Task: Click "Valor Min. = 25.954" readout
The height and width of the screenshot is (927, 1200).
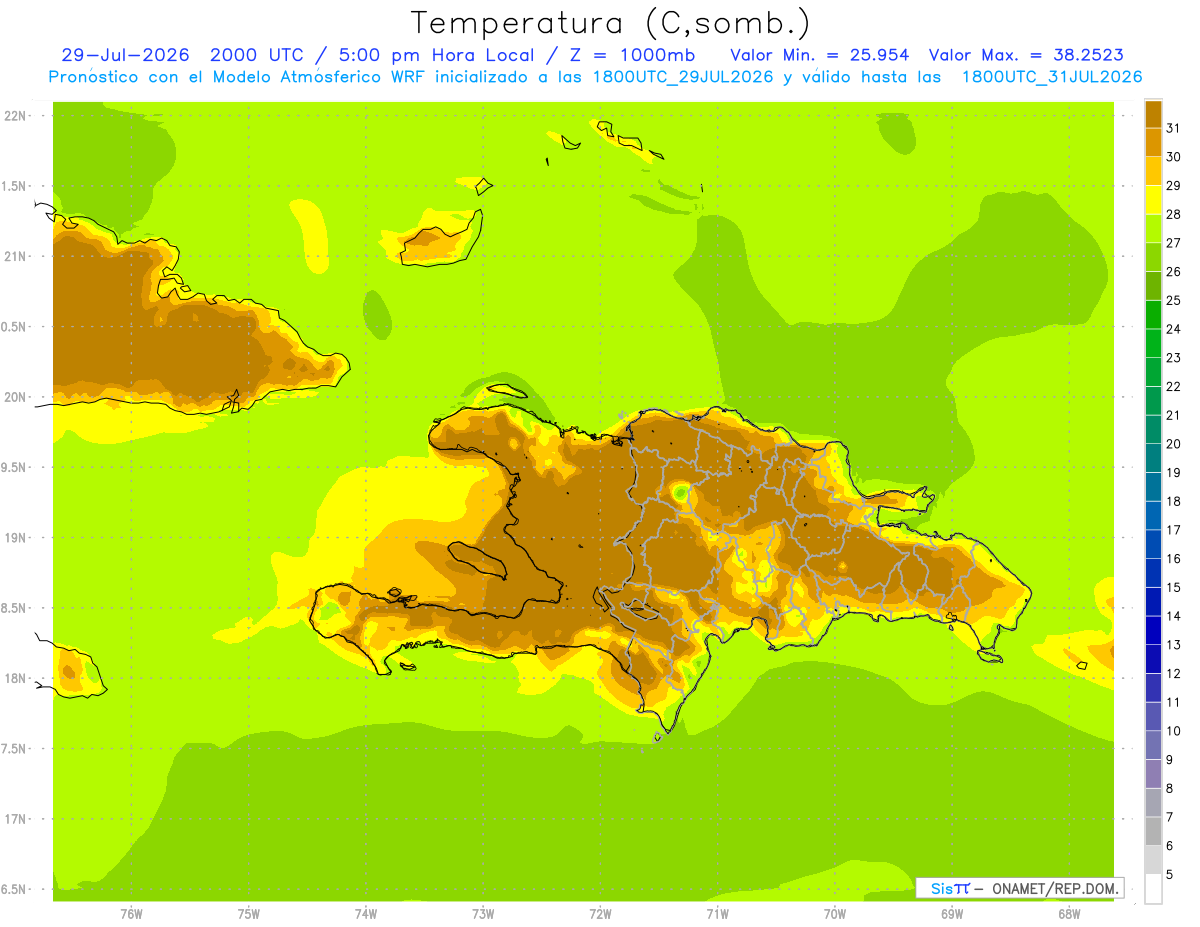Action: [820, 54]
